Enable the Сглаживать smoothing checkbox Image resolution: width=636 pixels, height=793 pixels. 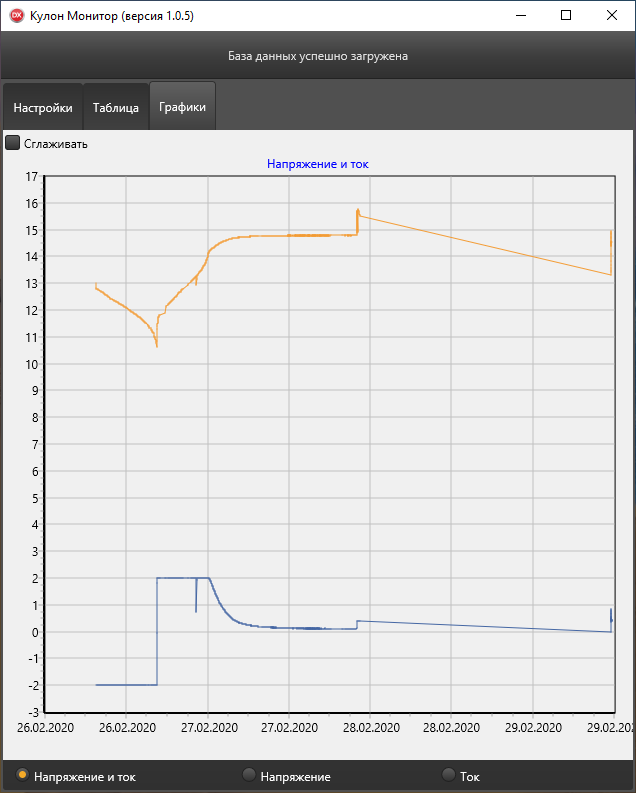13,143
